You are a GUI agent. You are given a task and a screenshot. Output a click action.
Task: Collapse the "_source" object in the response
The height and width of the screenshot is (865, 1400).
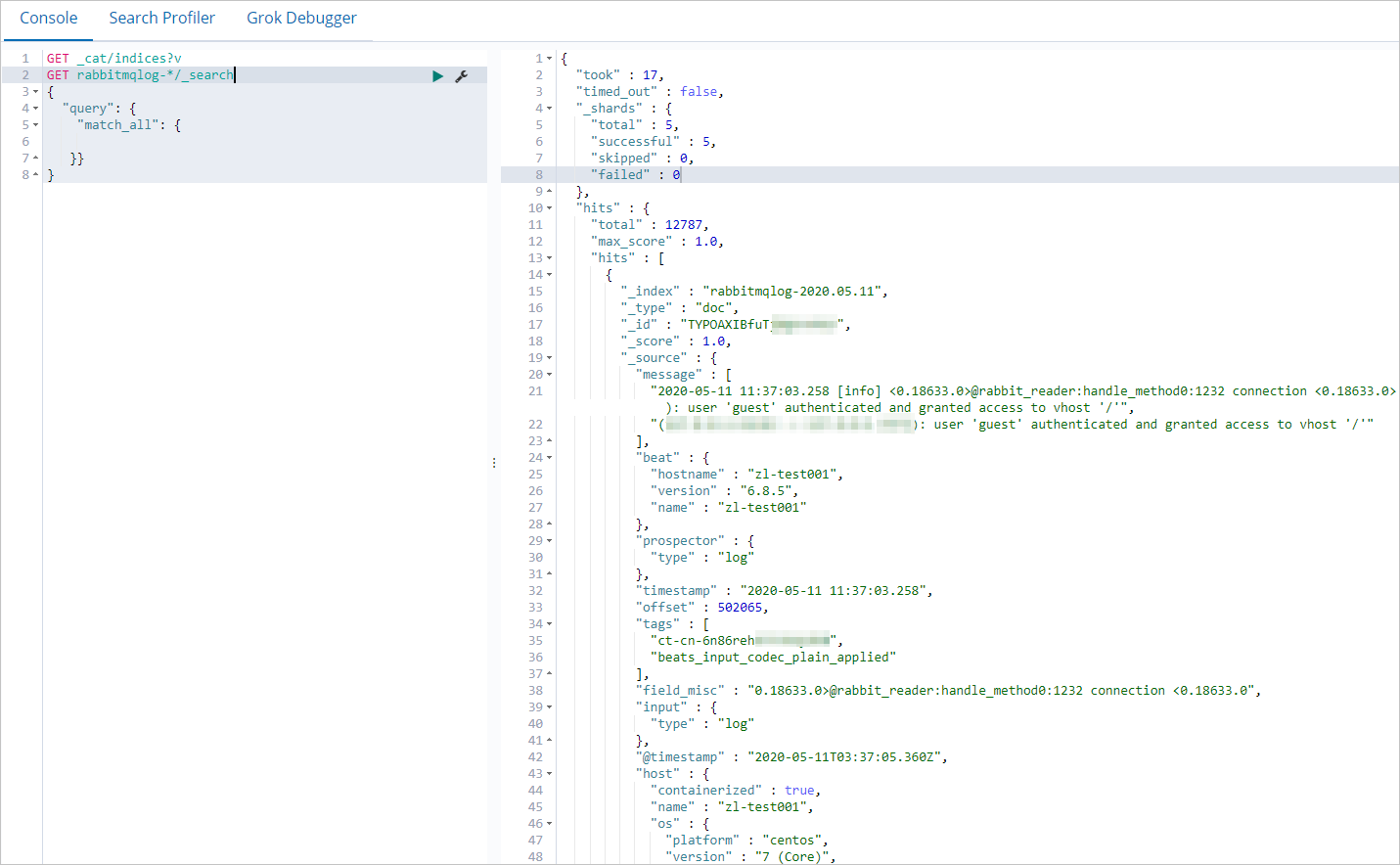550,358
